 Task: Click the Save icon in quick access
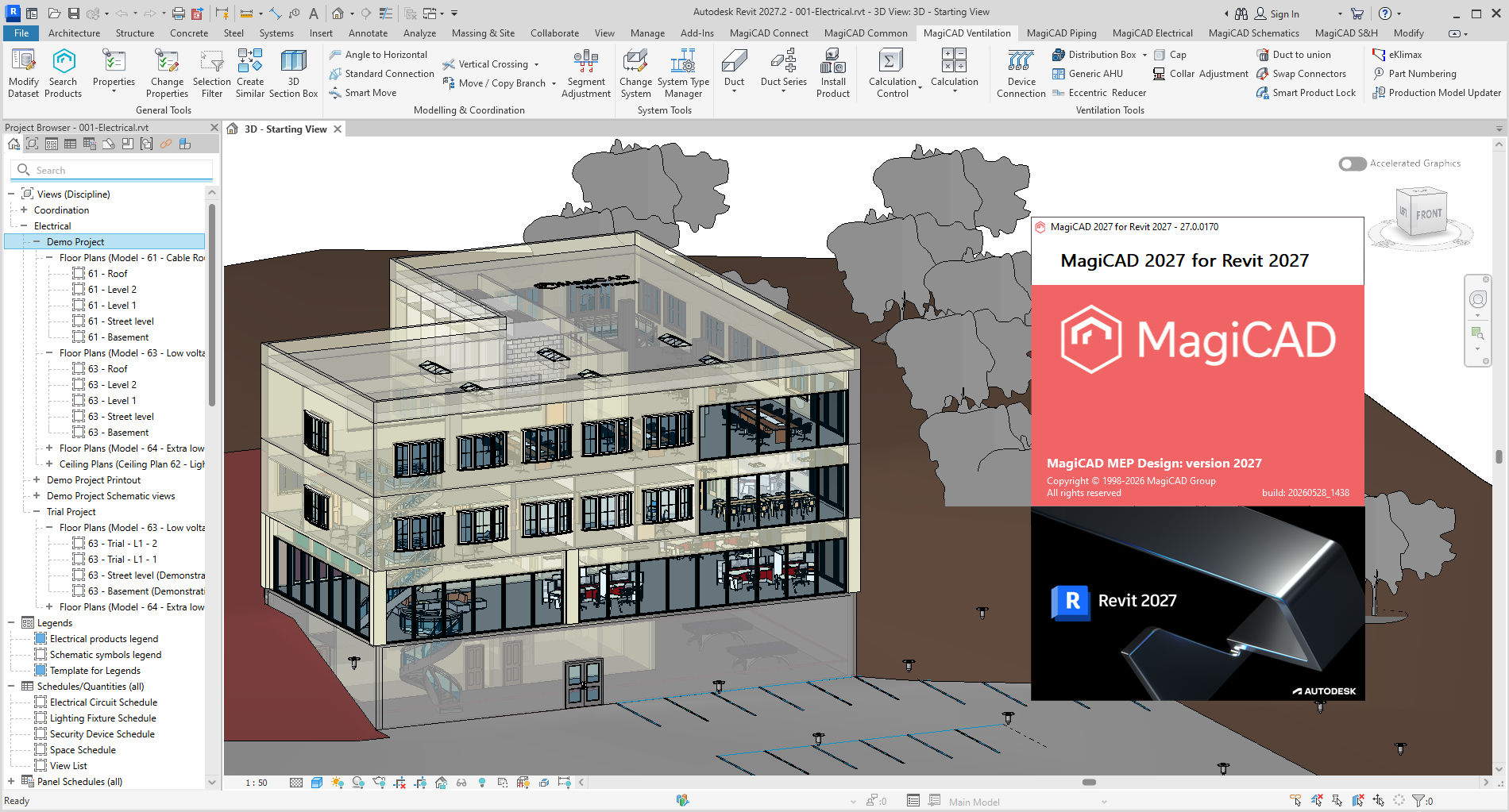click(73, 13)
